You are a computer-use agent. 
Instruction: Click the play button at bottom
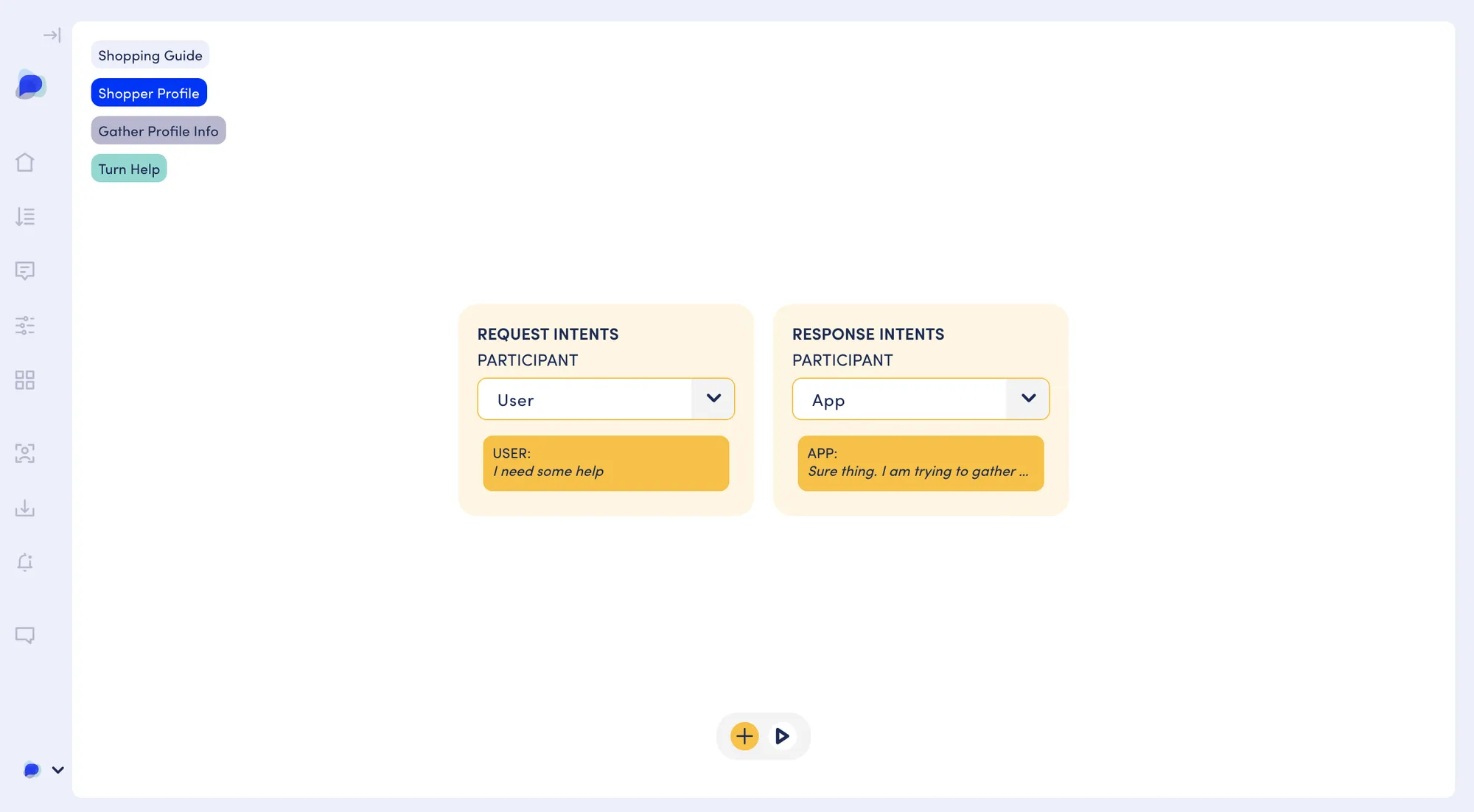tap(782, 736)
